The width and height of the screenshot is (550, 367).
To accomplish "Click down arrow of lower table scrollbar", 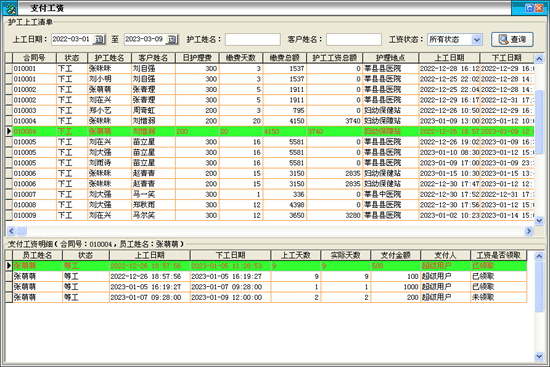I will point(539,357).
